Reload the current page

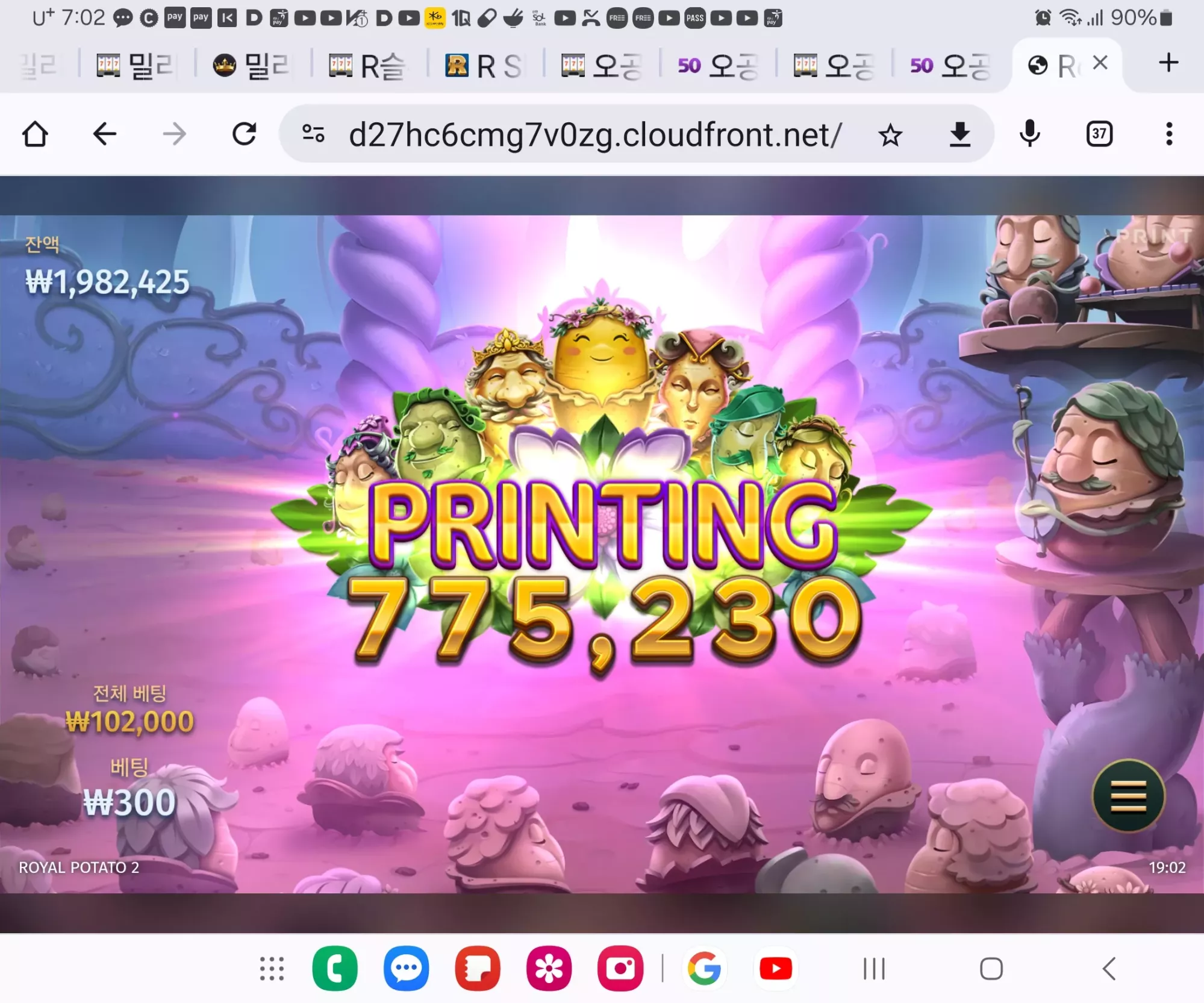[245, 134]
